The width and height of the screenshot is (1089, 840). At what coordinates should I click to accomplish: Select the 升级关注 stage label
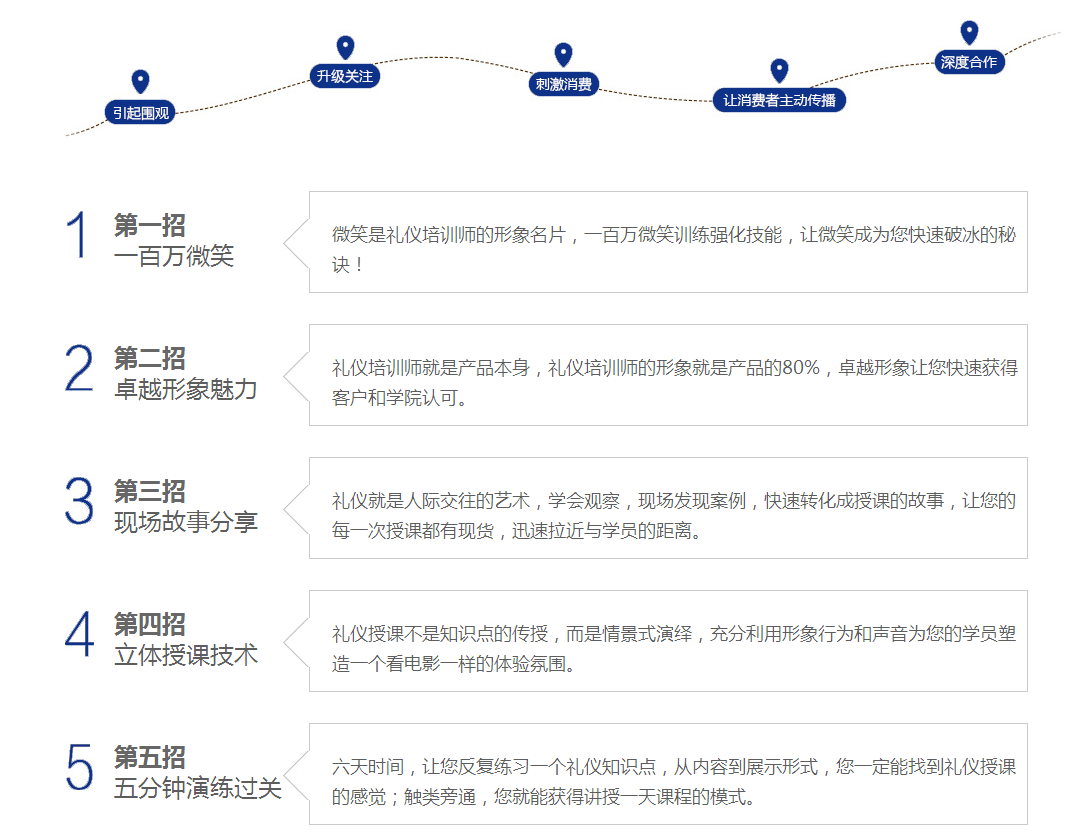[344, 76]
